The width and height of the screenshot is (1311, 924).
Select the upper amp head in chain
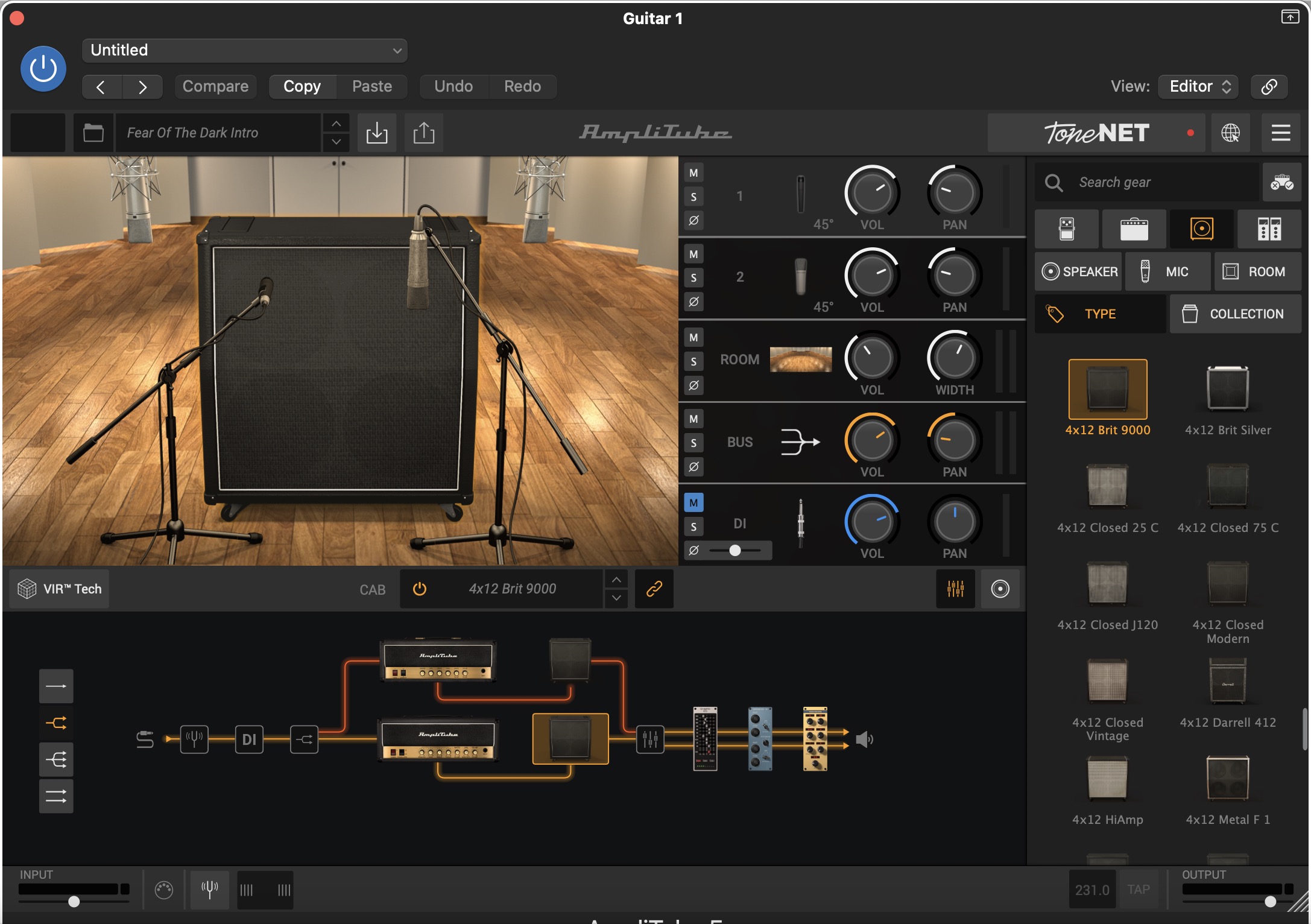[438, 661]
